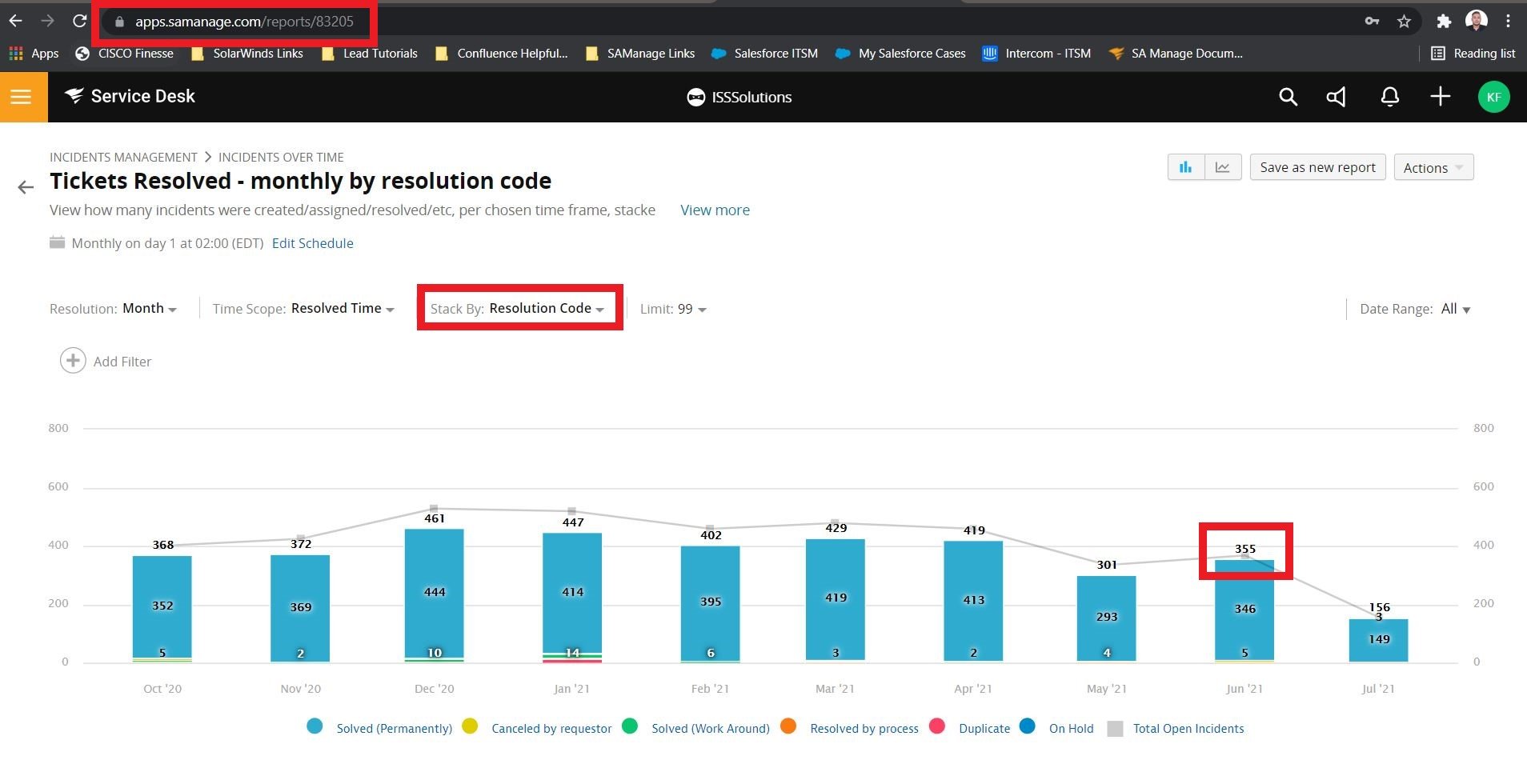Click the Jan '21 blue bar 414

572,593
